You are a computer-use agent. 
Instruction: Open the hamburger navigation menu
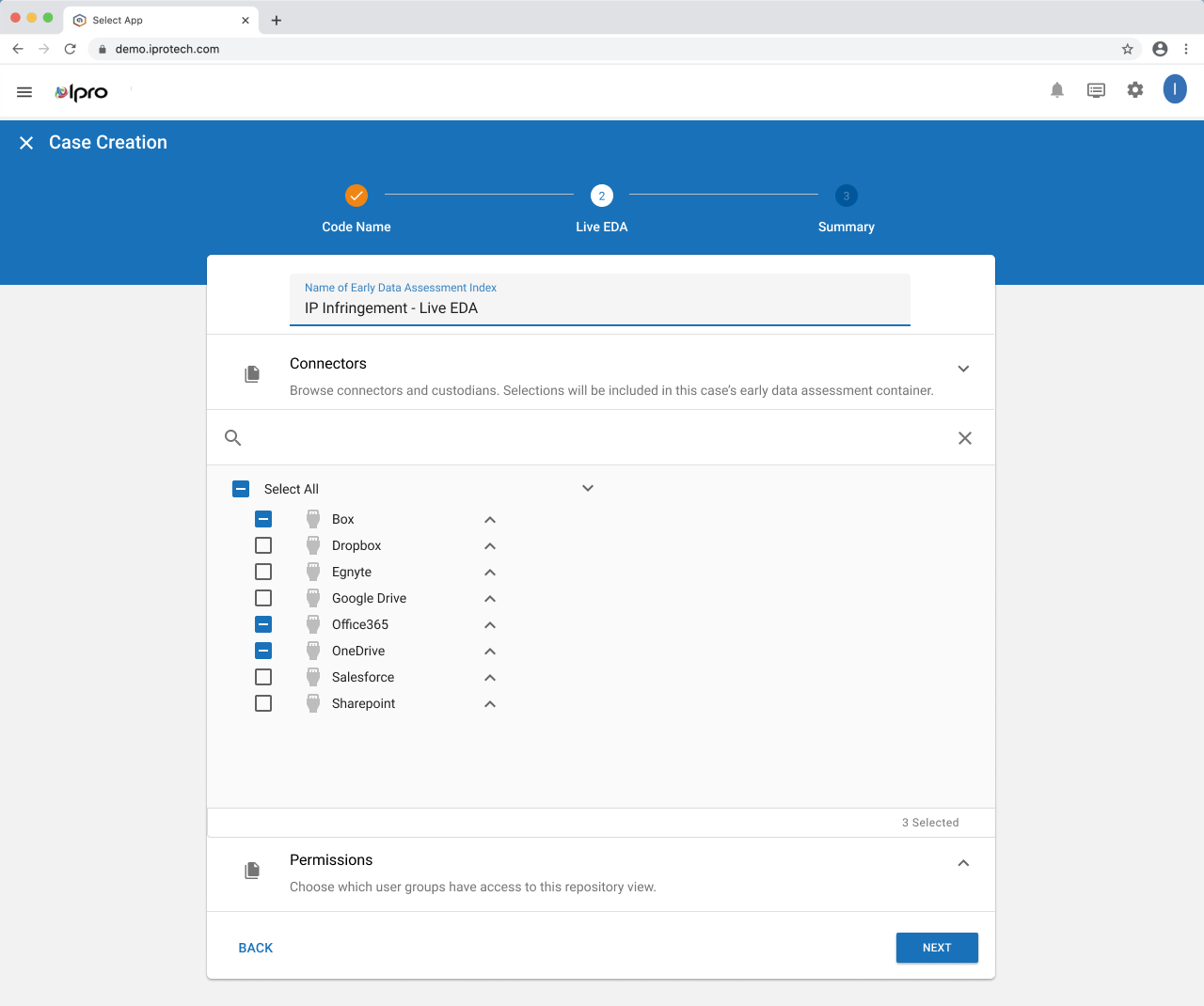(x=24, y=91)
